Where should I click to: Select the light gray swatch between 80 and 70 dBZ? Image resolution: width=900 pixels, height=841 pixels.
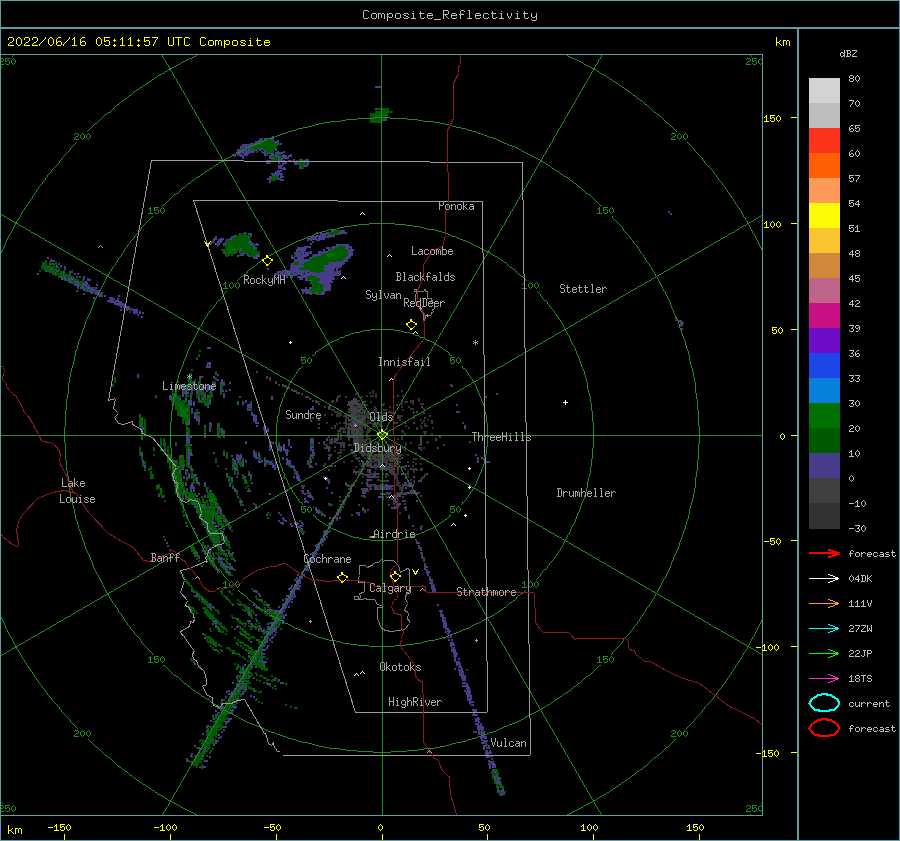(x=824, y=91)
